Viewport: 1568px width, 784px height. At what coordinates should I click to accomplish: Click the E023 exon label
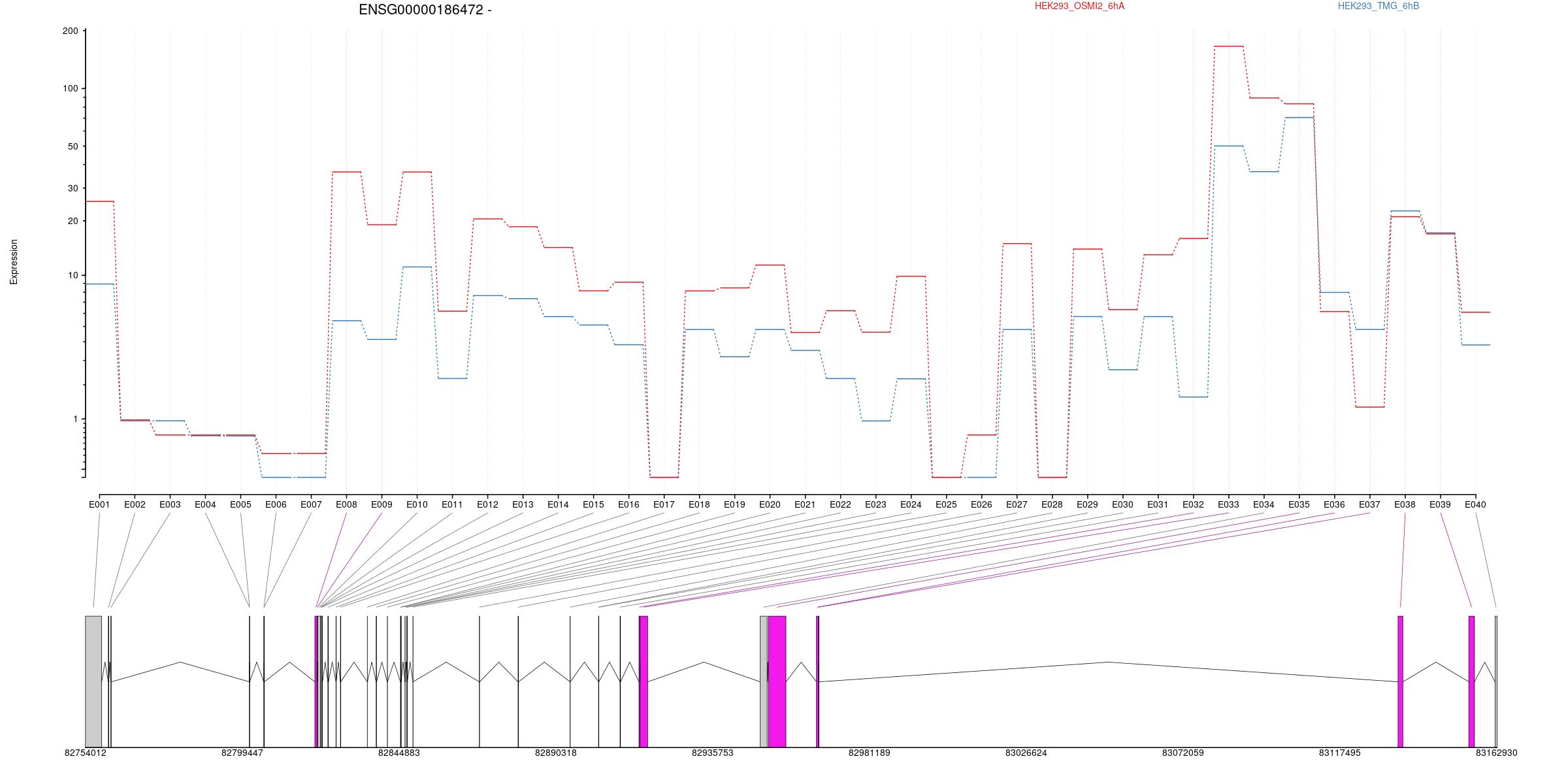tap(875, 504)
